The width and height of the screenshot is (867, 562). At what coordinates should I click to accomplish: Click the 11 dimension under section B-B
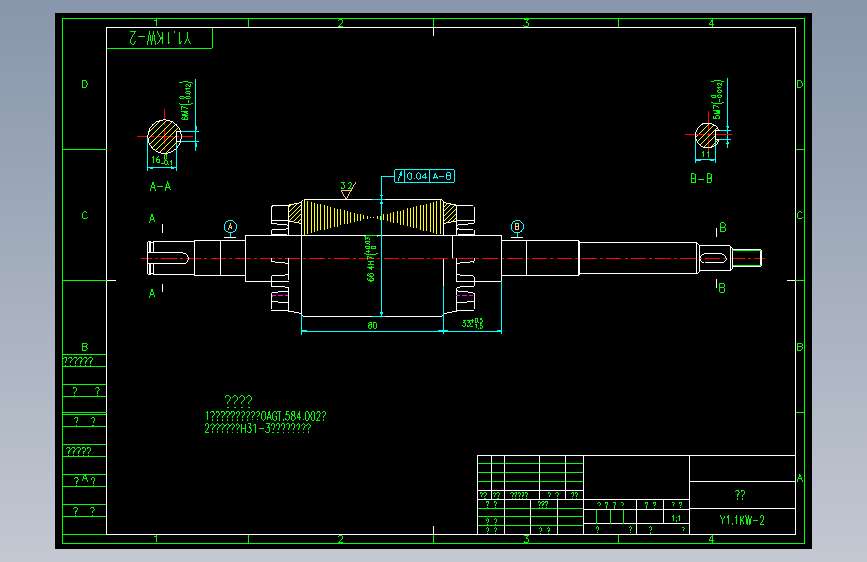coord(706,154)
